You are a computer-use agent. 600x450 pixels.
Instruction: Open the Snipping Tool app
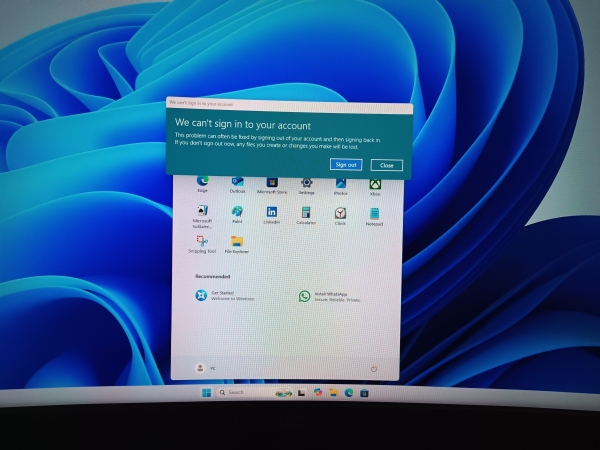point(202,245)
